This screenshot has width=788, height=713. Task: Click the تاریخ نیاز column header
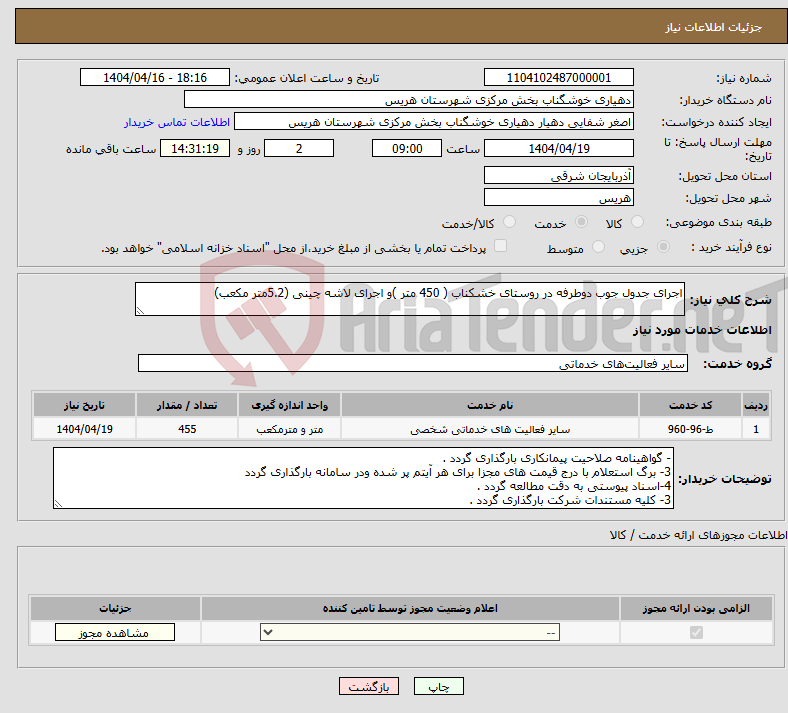tap(84, 405)
